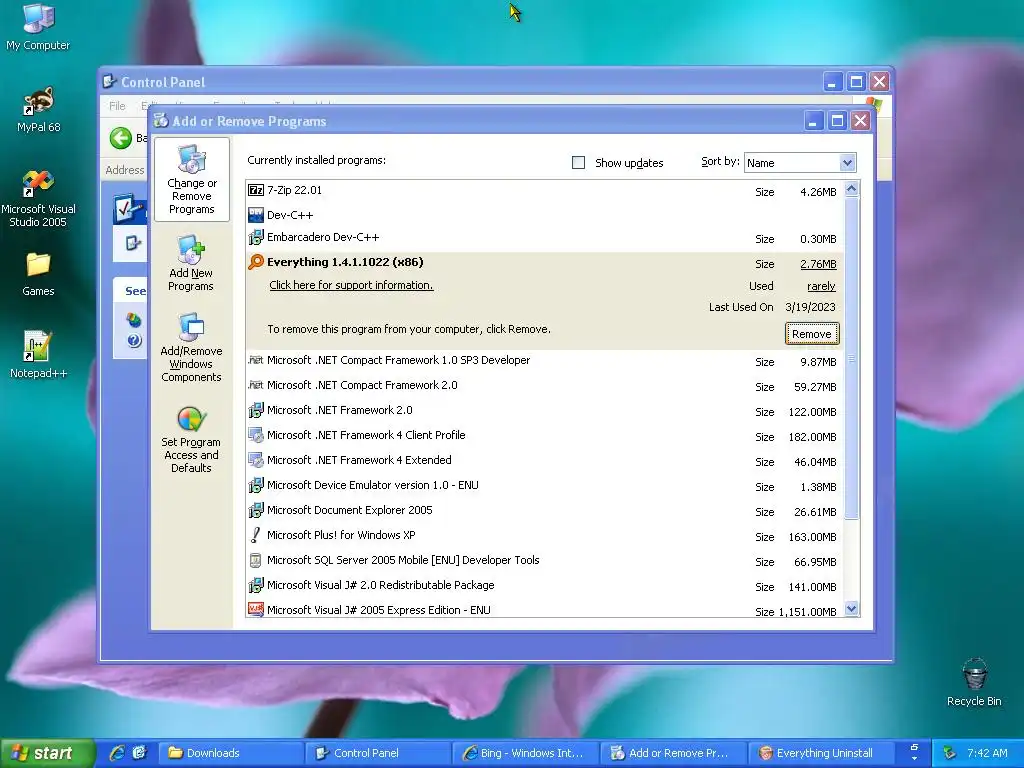Click the program list scrollbar thumb
The height and width of the screenshot is (768, 1024).
coord(851,359)
